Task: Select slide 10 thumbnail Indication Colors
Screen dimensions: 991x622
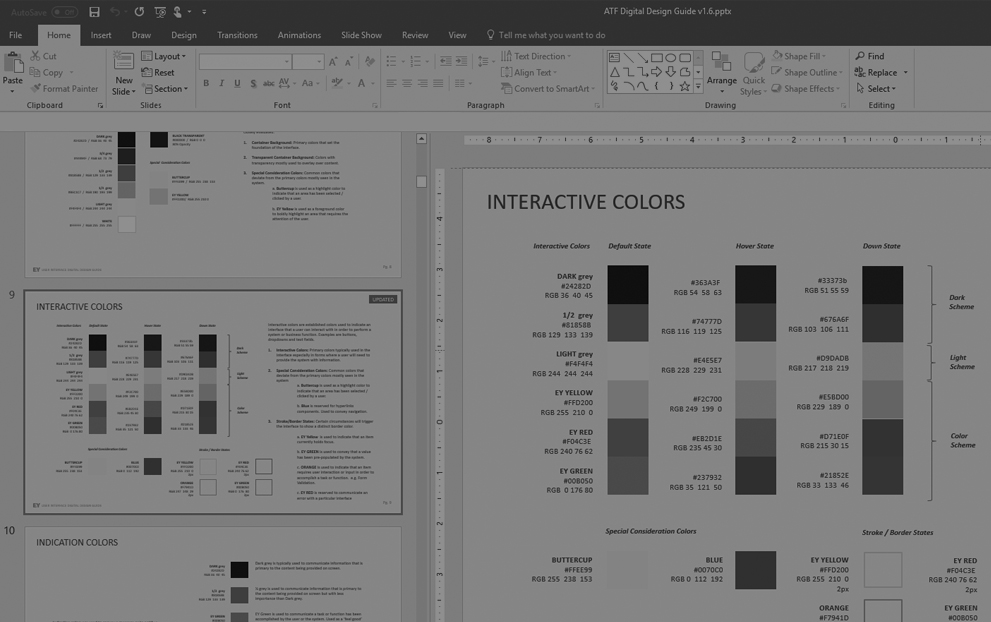Action: coord(213,574)
